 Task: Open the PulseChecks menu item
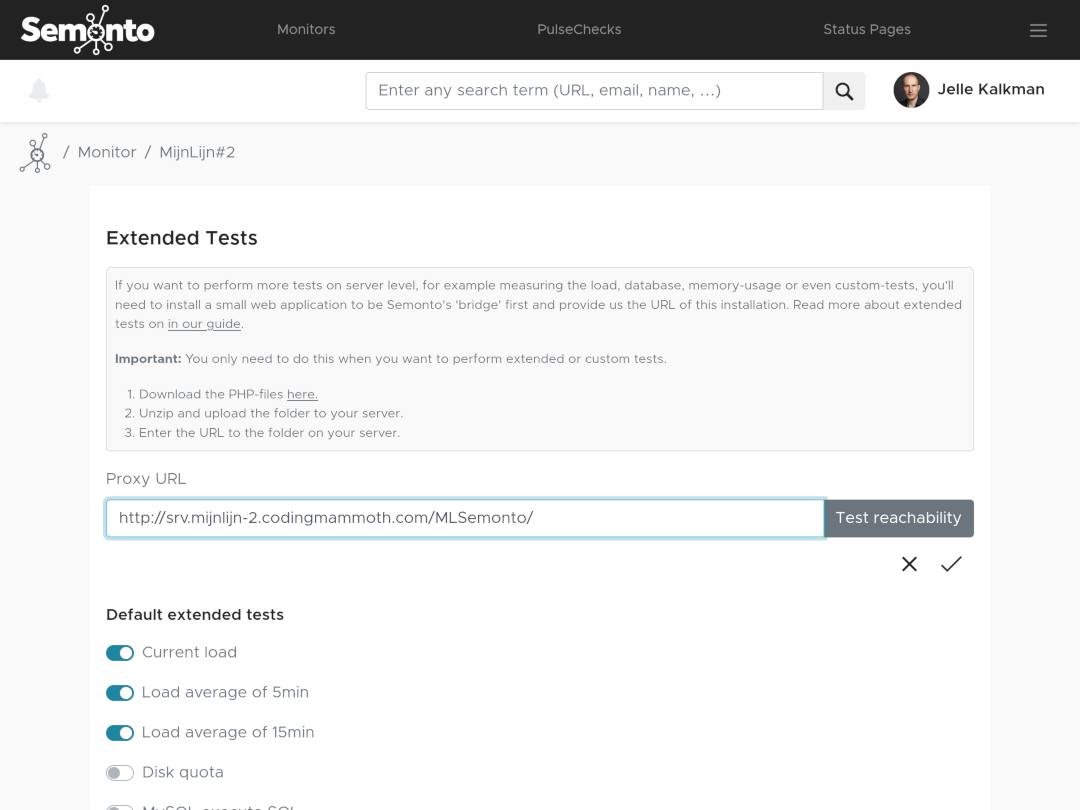(x=579, y=30)
